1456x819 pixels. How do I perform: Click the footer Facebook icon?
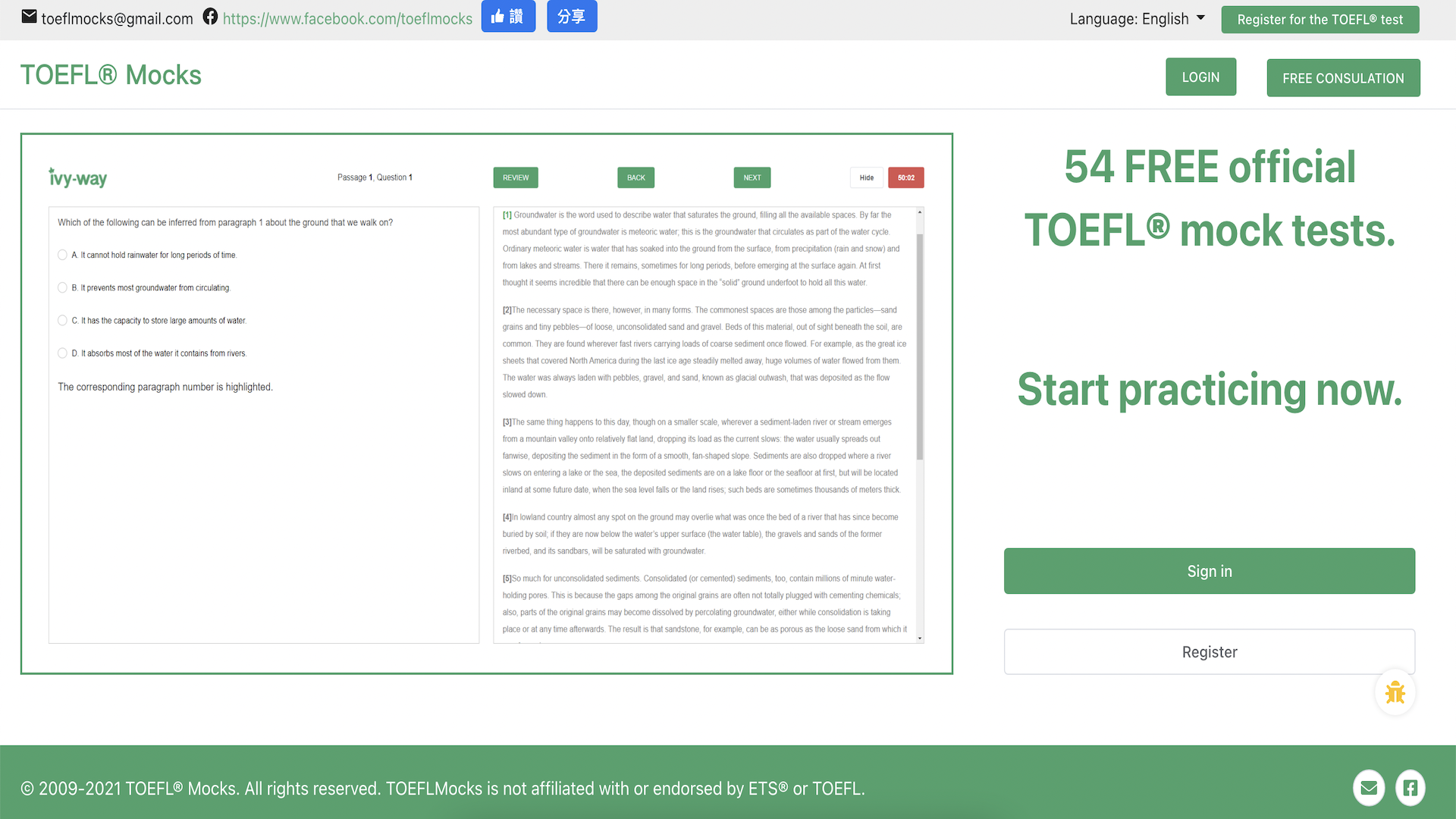(x=1410, y=788)
